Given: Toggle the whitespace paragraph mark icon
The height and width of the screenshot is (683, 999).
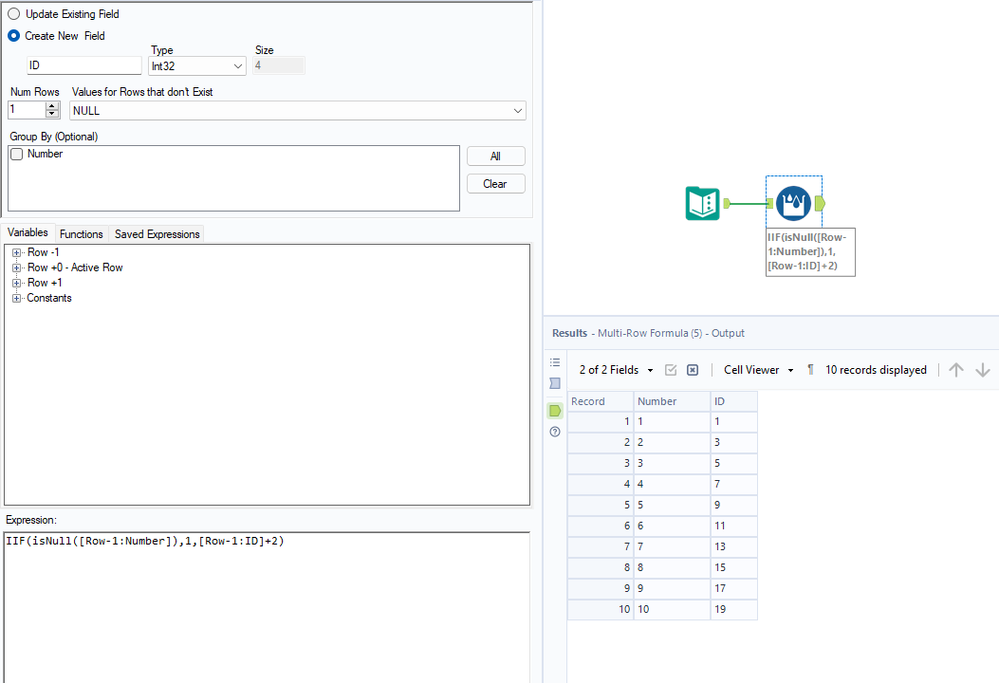Looking at the screenshot, I should click(x=810, y=370).
